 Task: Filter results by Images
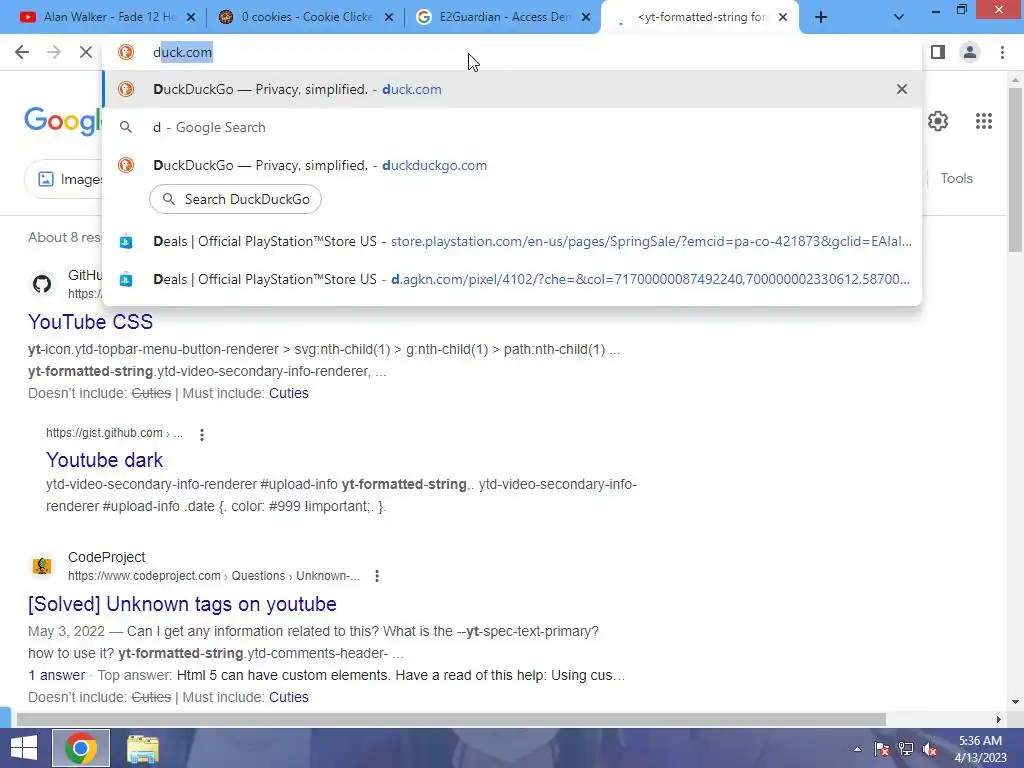(64, 179)
